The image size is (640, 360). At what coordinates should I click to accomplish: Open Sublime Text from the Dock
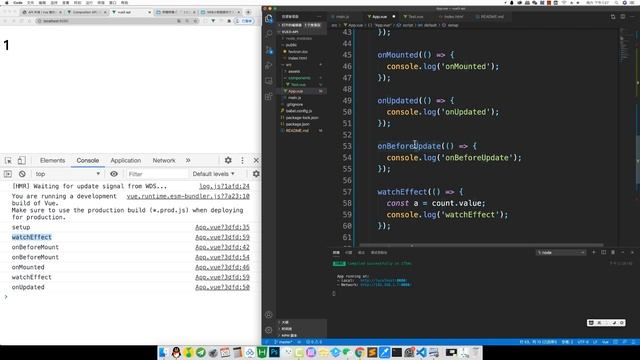[372, 352]
